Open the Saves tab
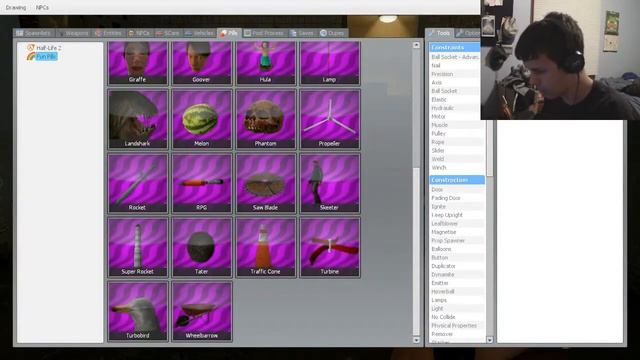This screenshot has width=640, height=360. point(302,33)
